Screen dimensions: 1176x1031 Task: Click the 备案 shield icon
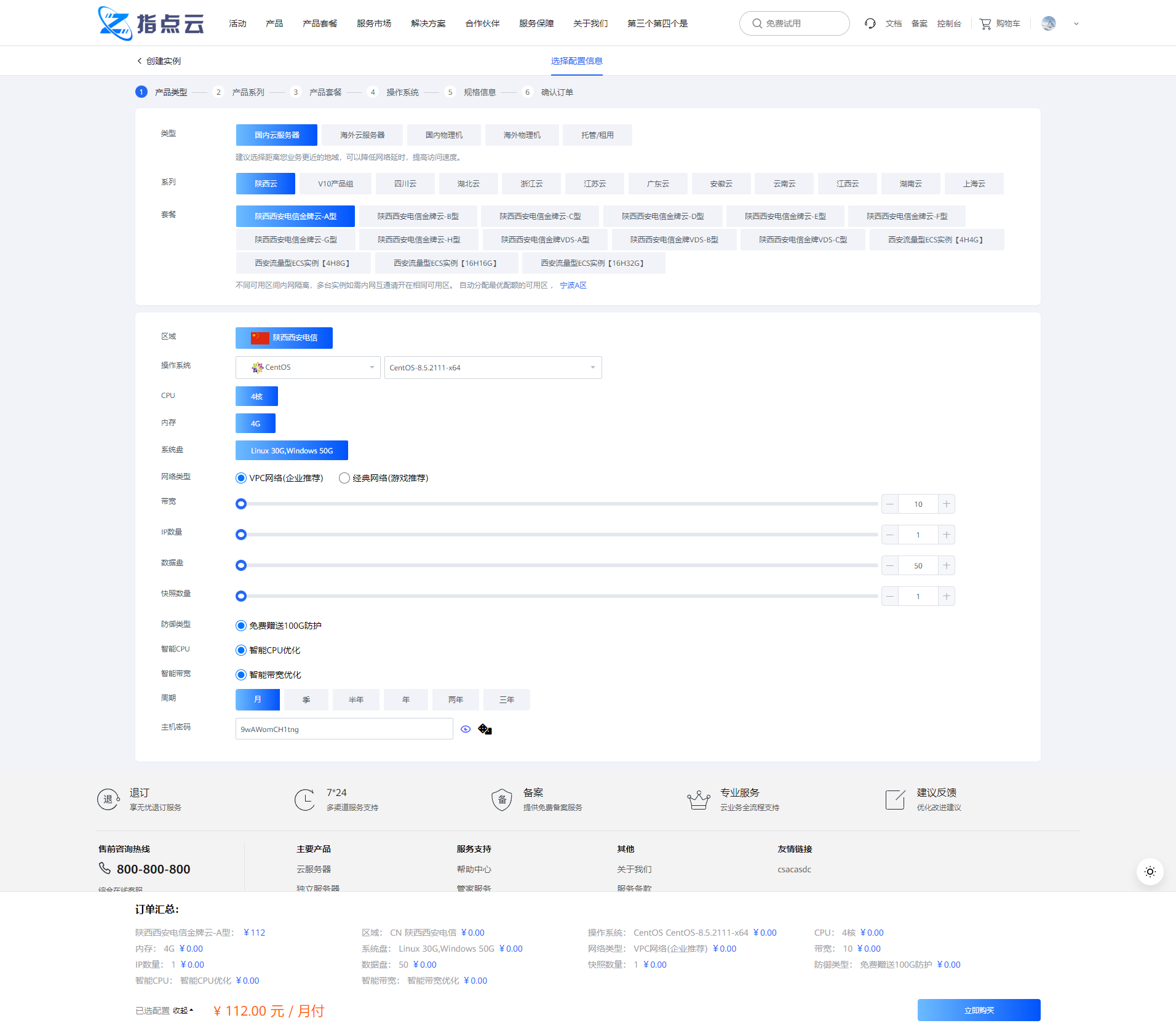tap(502, 799)
